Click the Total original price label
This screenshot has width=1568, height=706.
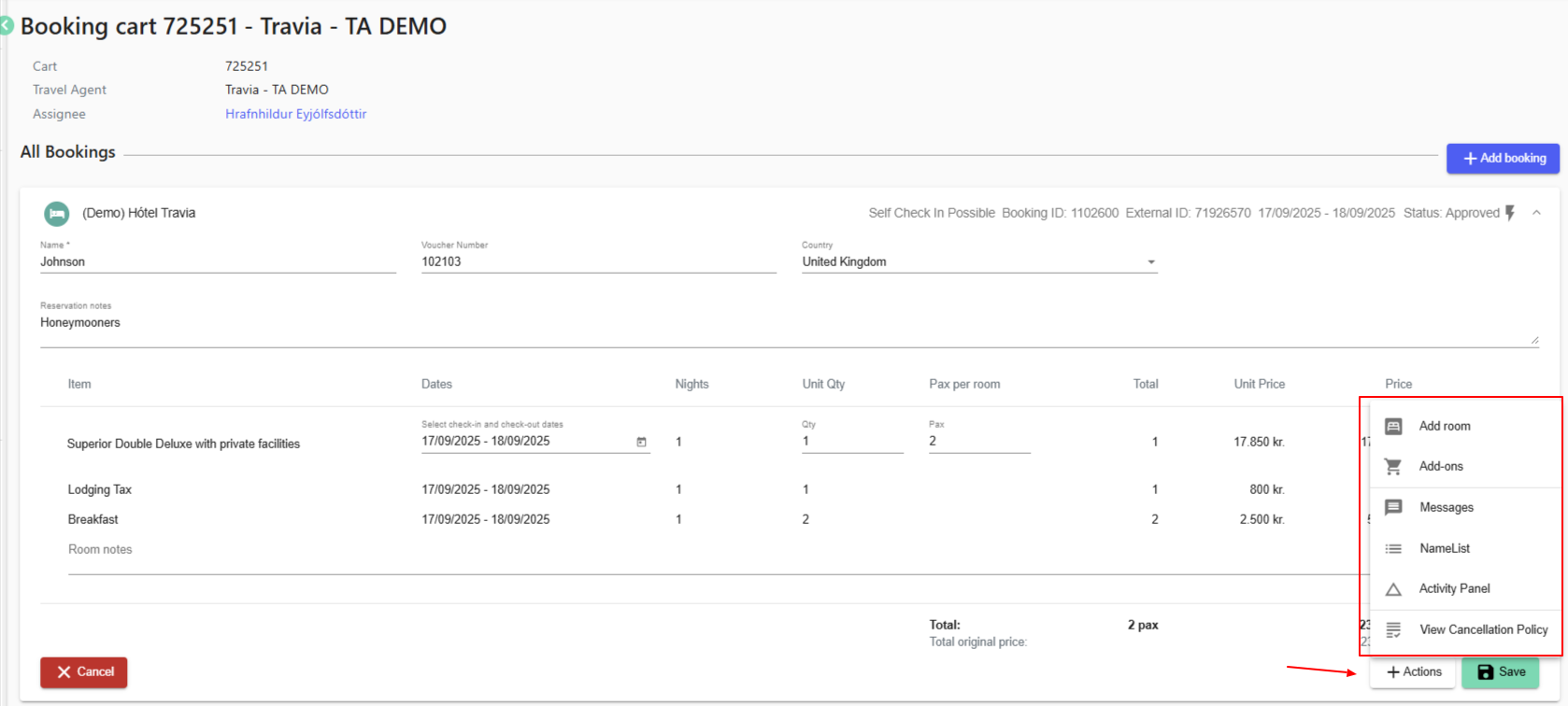(977, 642)
